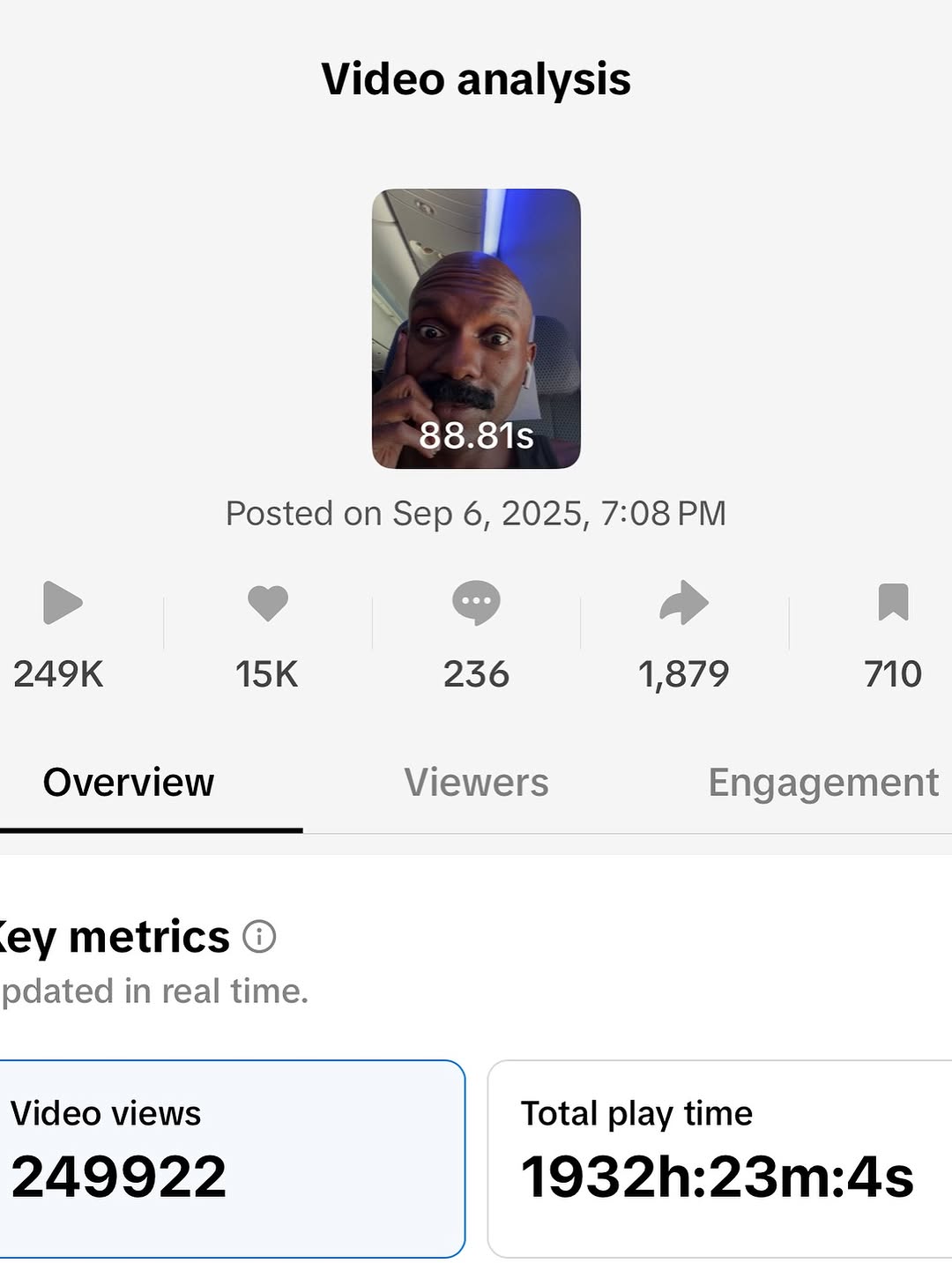
Task: Switch to the Overview tab
Action: point(129,783)
